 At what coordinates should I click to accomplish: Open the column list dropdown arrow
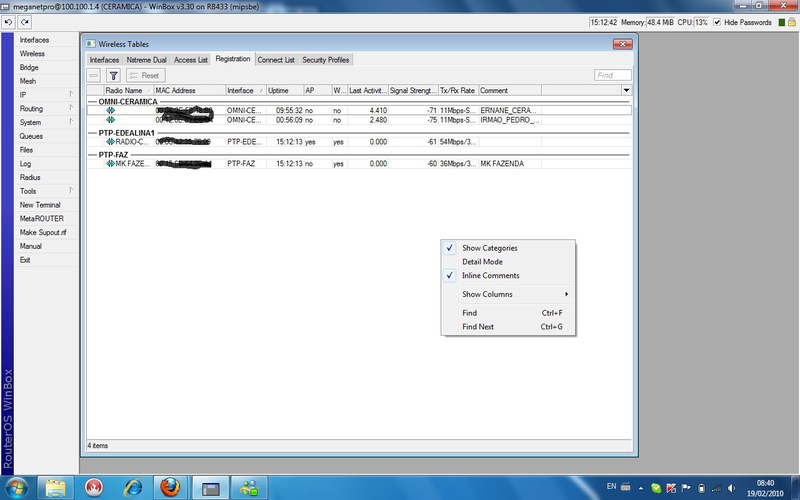(626, 90)
